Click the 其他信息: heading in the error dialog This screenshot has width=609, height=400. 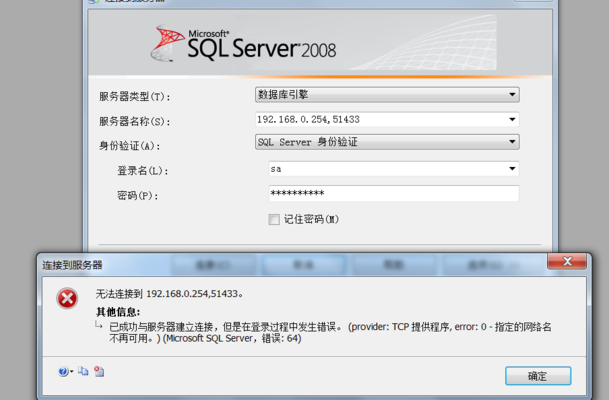pos(118,312)
